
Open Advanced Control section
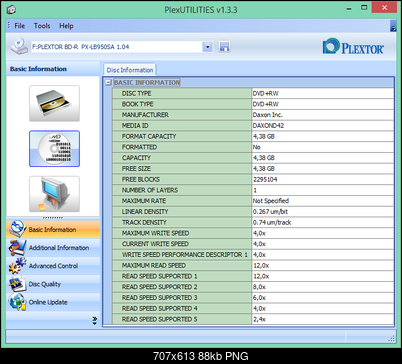coord(53,266)
